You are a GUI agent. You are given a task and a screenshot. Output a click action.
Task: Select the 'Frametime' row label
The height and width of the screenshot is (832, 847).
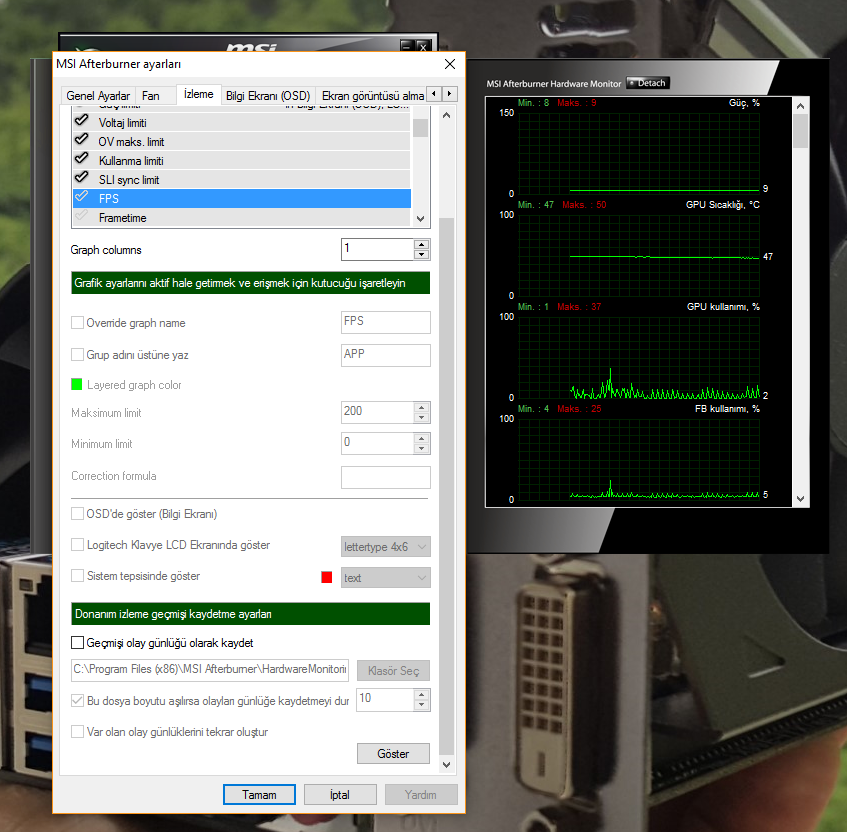(x=123, y=218)
